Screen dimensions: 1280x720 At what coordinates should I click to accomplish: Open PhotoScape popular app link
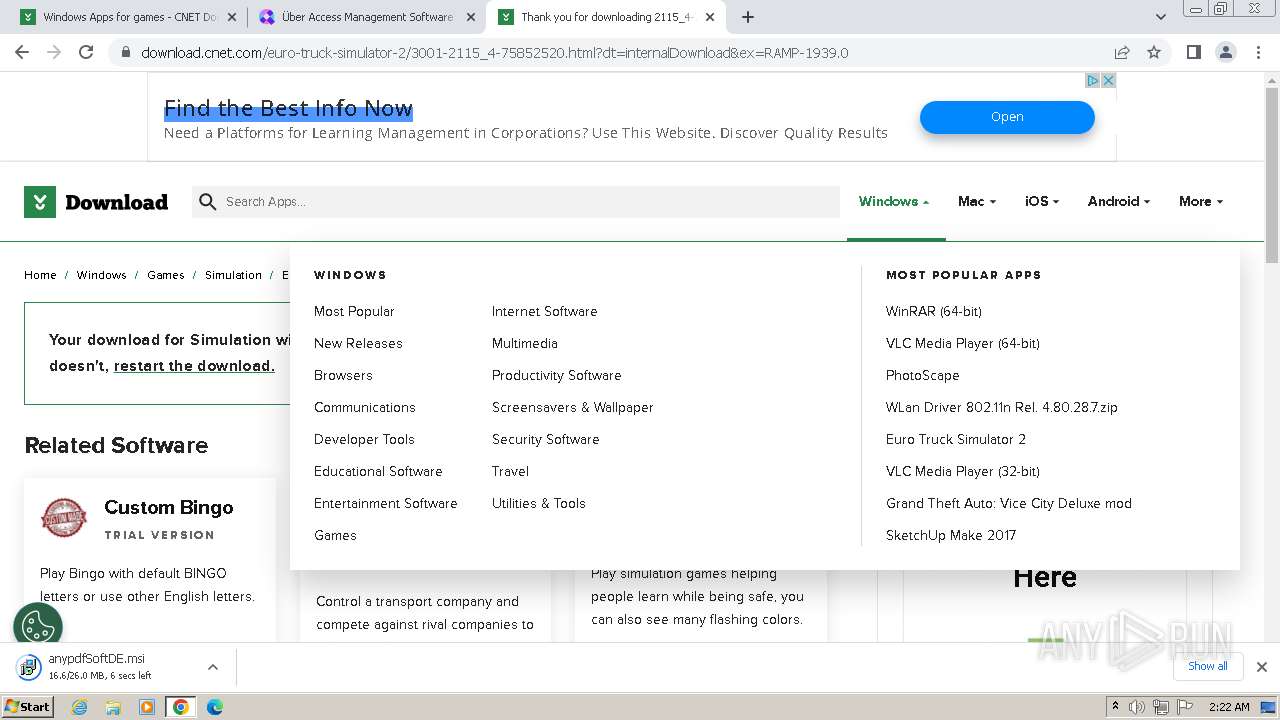tap(922, 375)
